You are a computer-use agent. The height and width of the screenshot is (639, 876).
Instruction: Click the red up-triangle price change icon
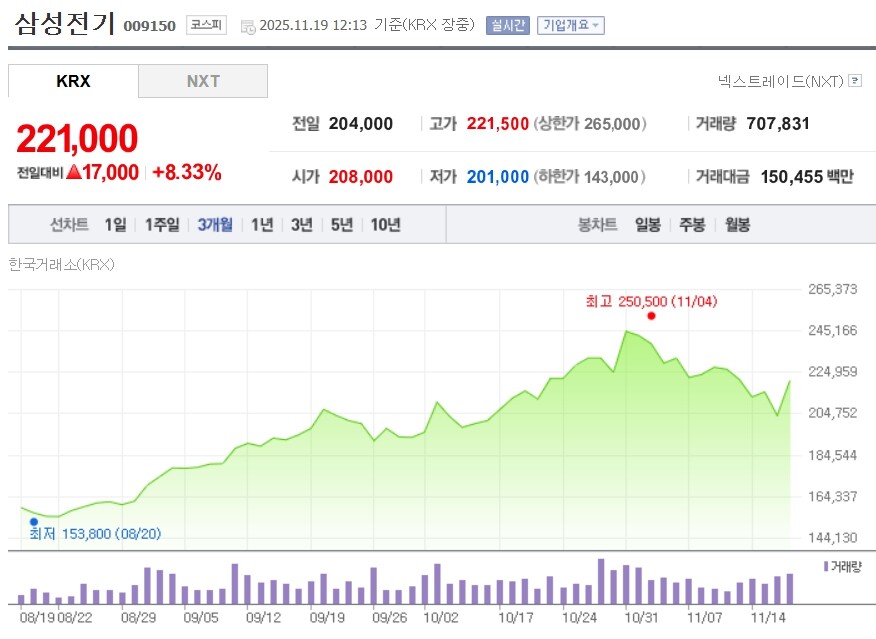[73, 172]
